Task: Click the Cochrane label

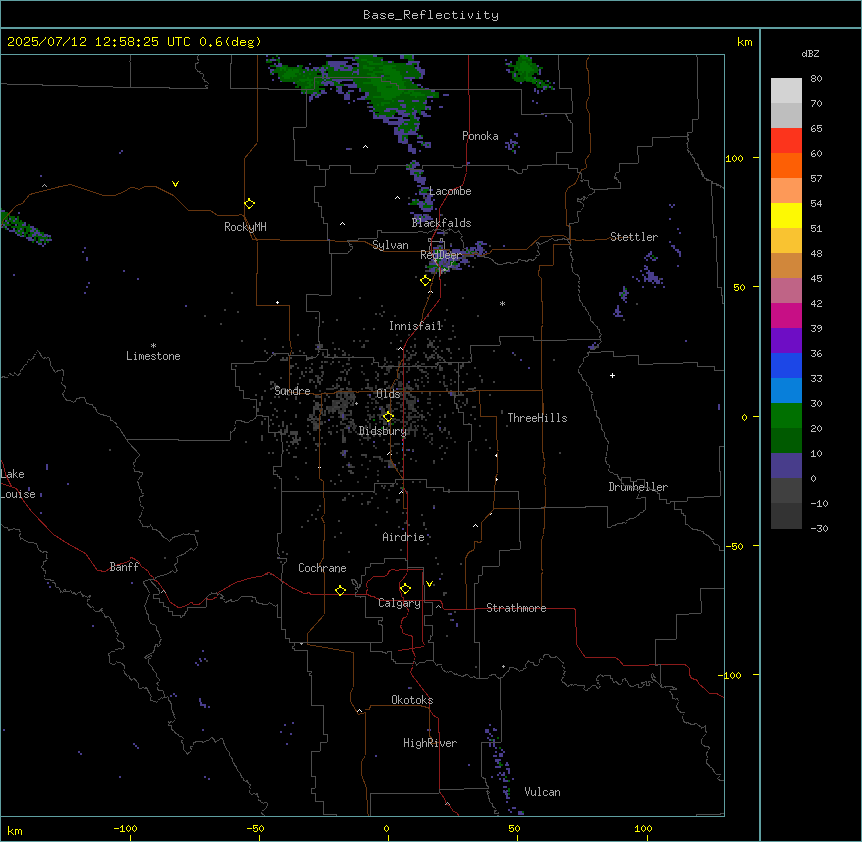Action: pos(322,568)
